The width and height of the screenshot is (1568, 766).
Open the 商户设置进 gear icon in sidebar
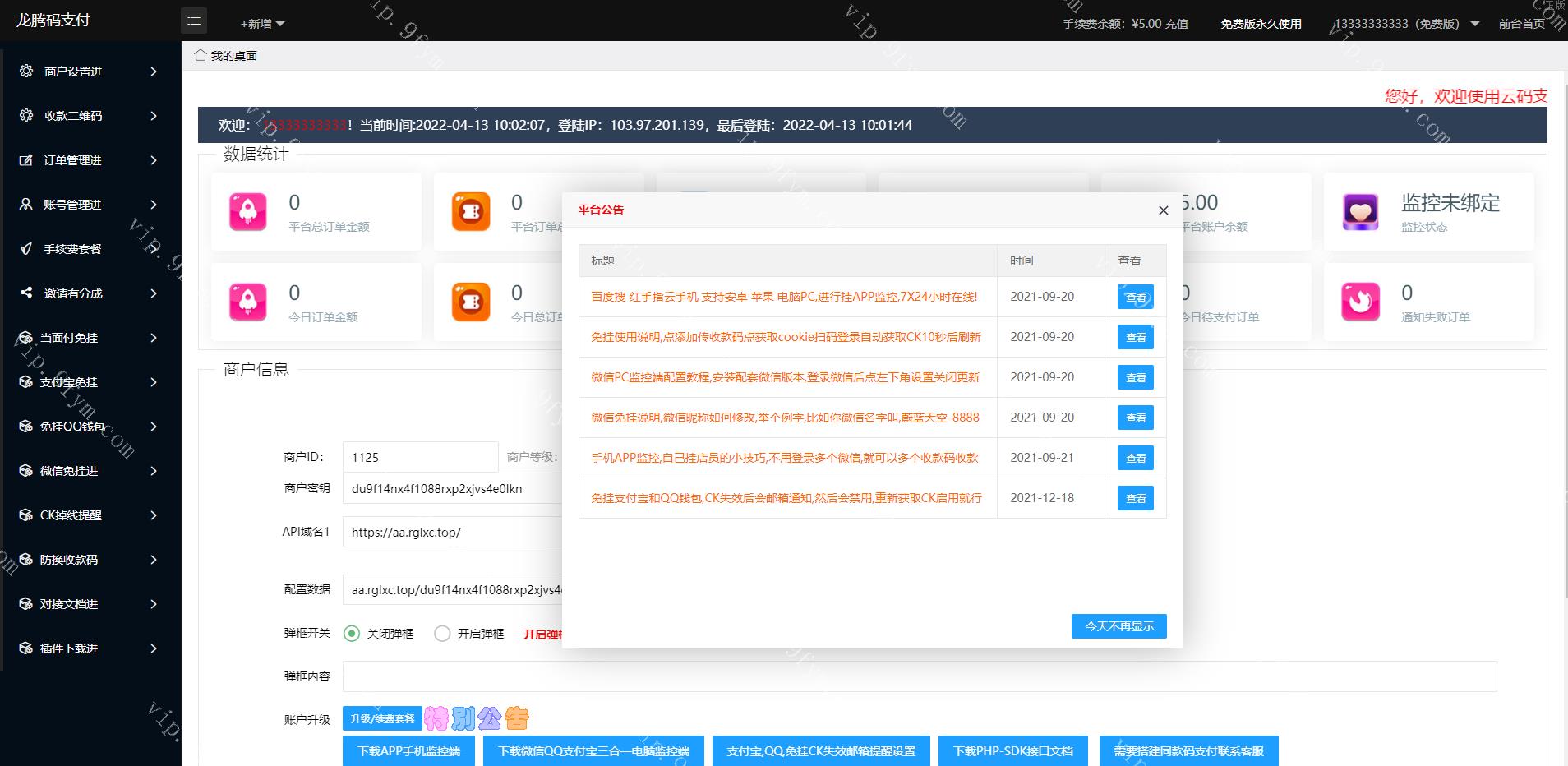pos(26,72)
